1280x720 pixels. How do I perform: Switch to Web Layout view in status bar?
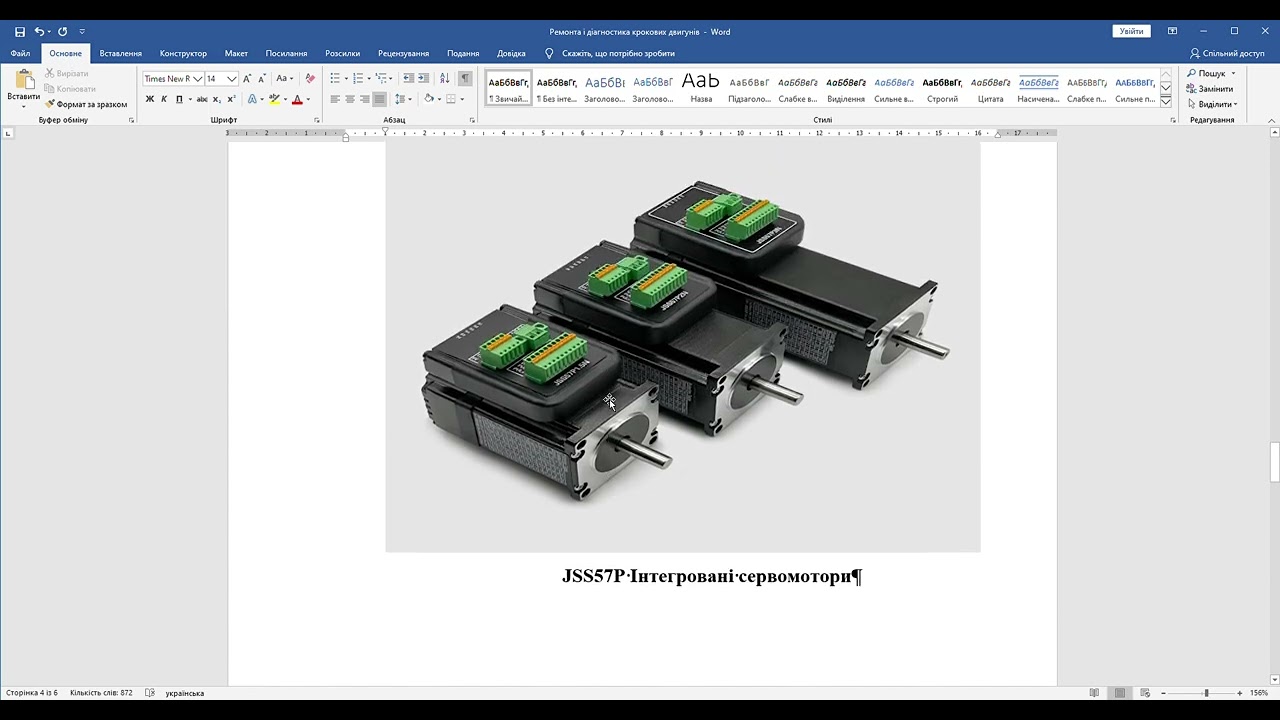click(1145, 693)
